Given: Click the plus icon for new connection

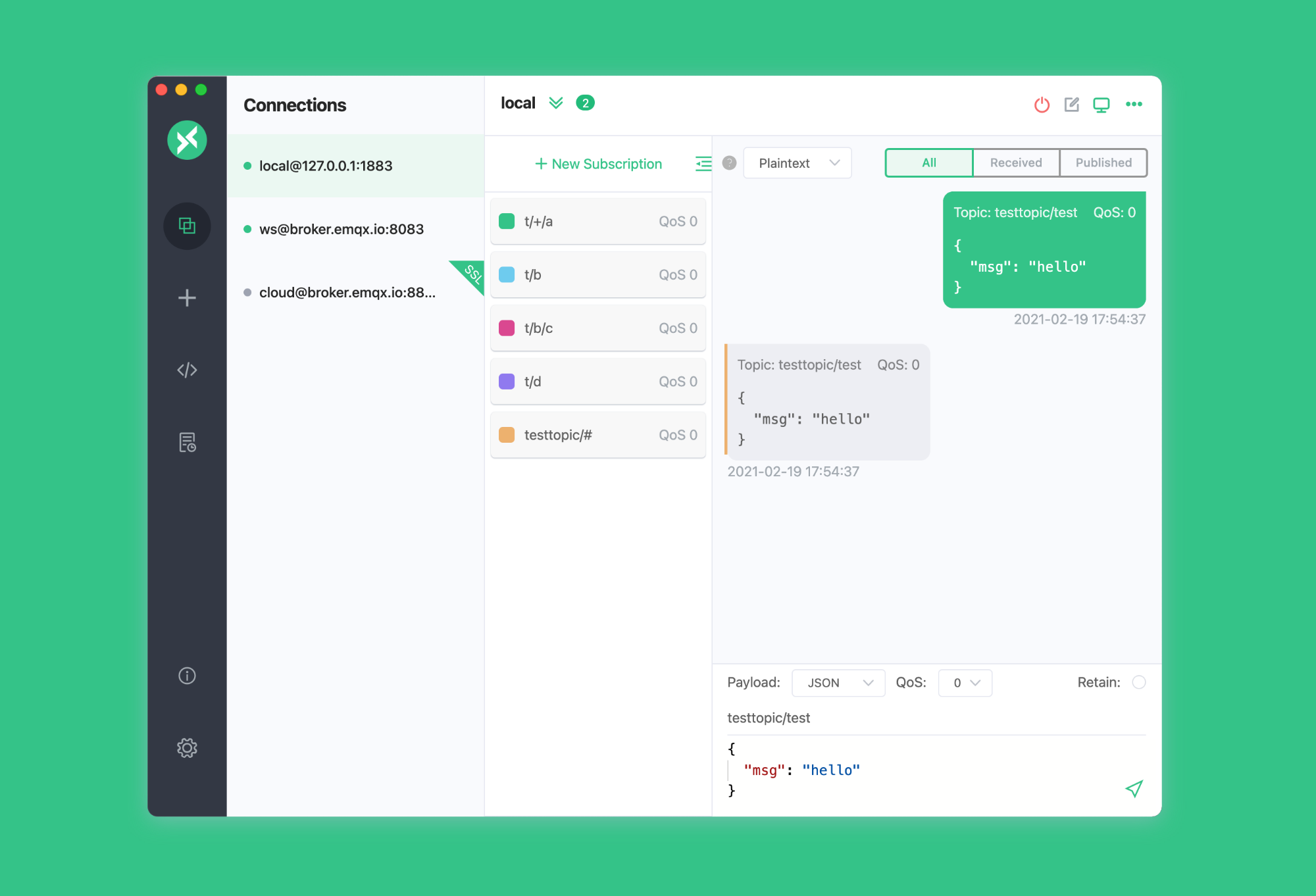Looking at the screenshot, I should (x=187, y=298).
